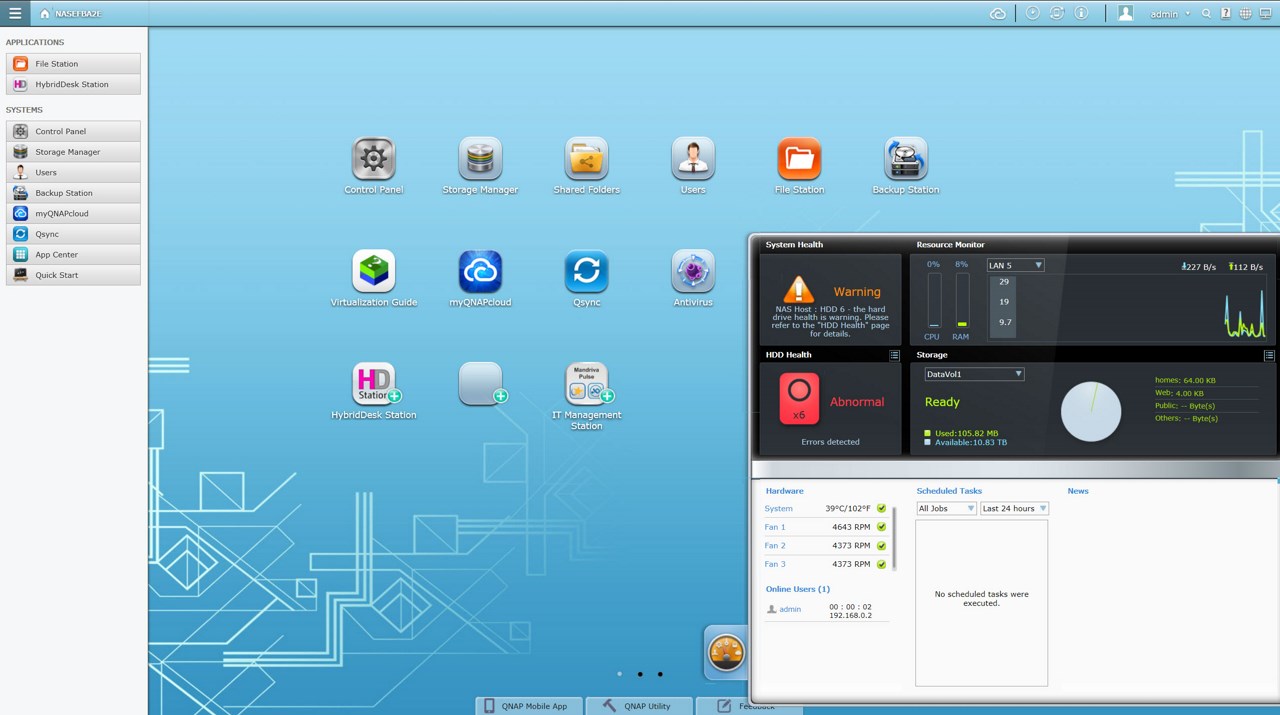The width and height of the screenshot is (1280, 715).
Task: Click the admin profile picture
Action: (x=1126, y=13)
